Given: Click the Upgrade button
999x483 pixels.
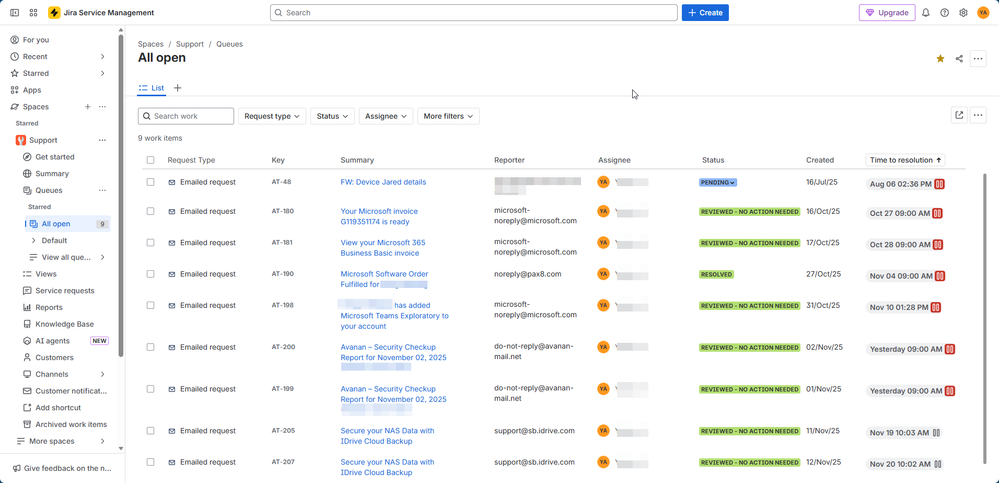Looking at the screenshot, I should pos(887,13).
